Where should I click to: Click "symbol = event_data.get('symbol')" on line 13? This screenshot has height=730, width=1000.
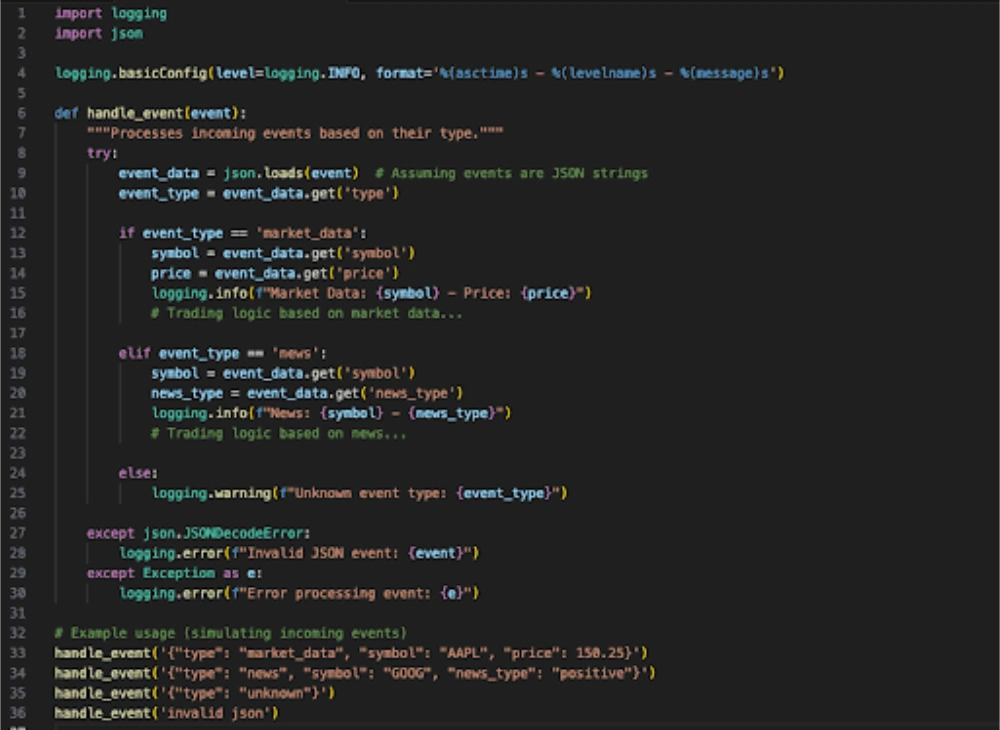point(283,253)
